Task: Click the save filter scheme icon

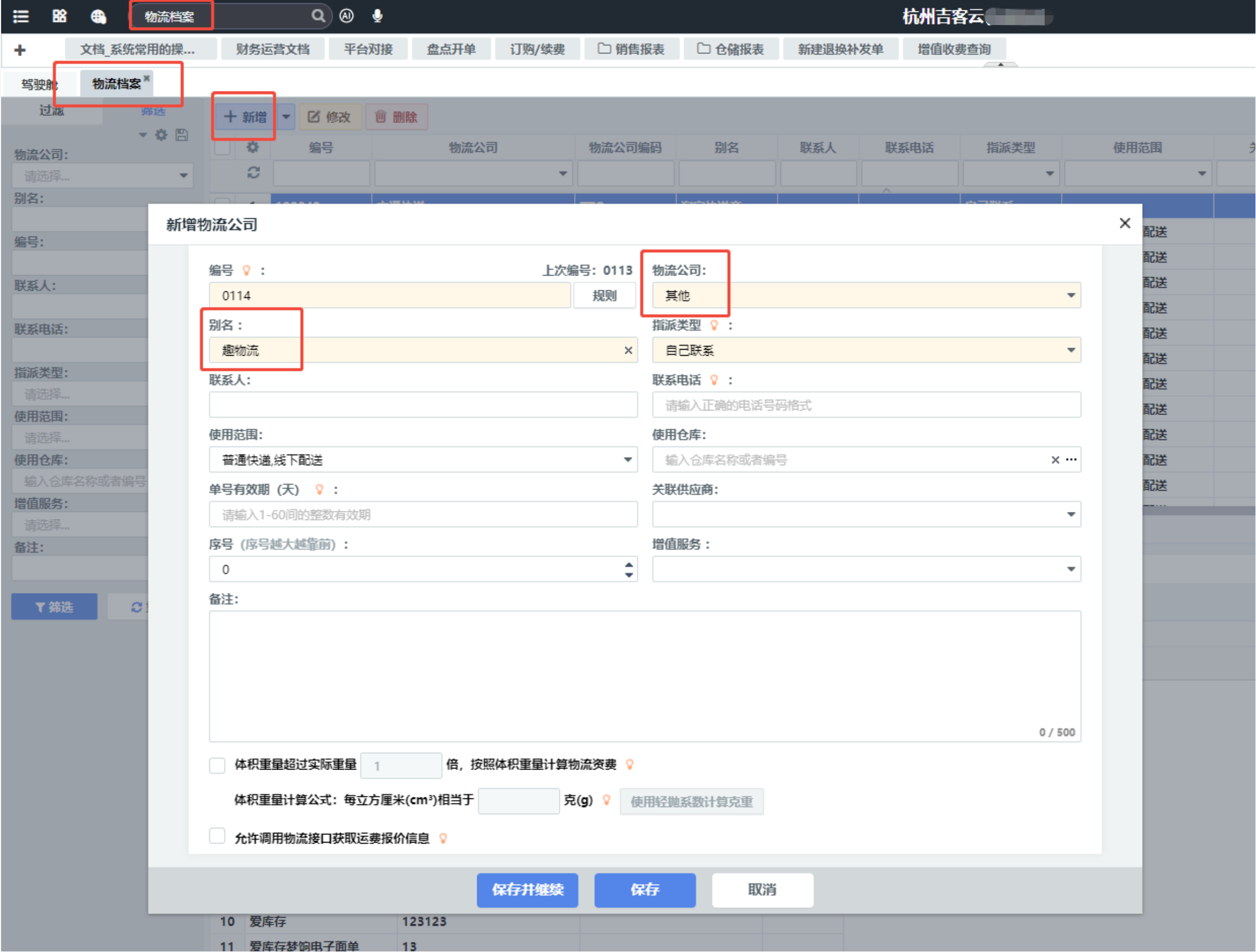Action: coord(182,135)
